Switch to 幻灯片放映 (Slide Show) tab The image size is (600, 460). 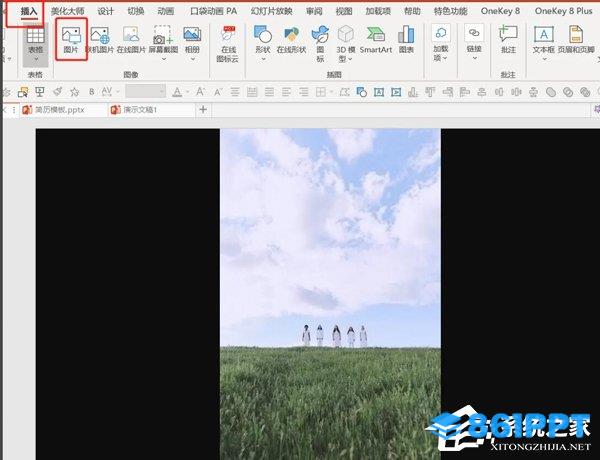(271, 11)
